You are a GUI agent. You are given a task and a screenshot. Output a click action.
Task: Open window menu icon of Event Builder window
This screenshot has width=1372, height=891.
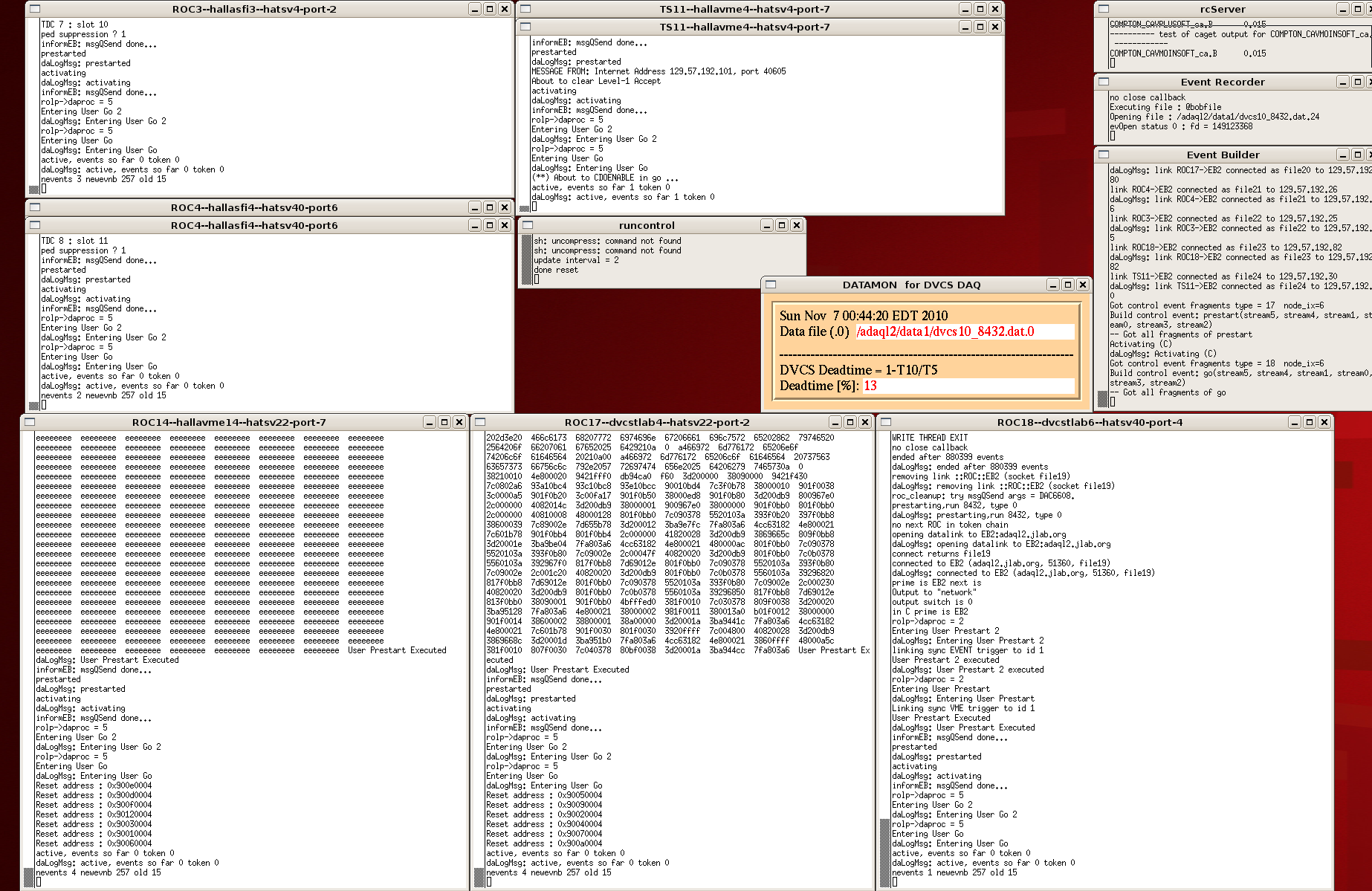click(x=1104, y=155)
